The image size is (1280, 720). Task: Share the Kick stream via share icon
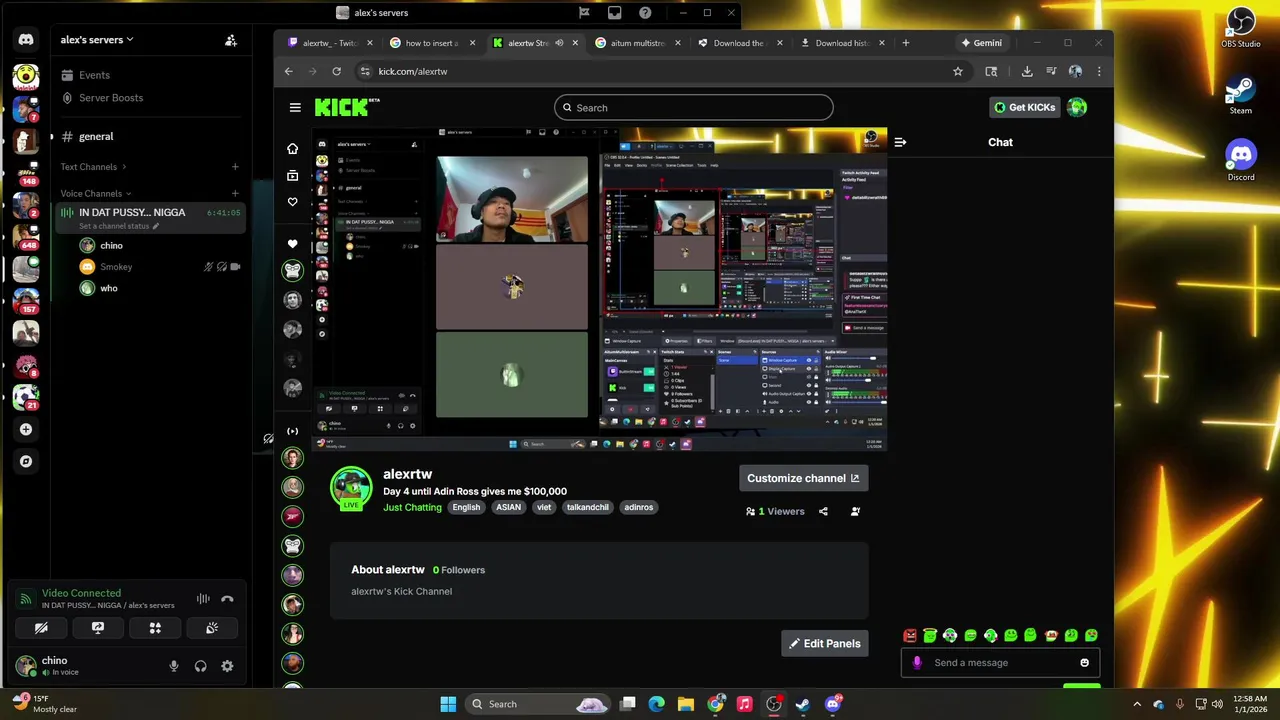[823, 512]
